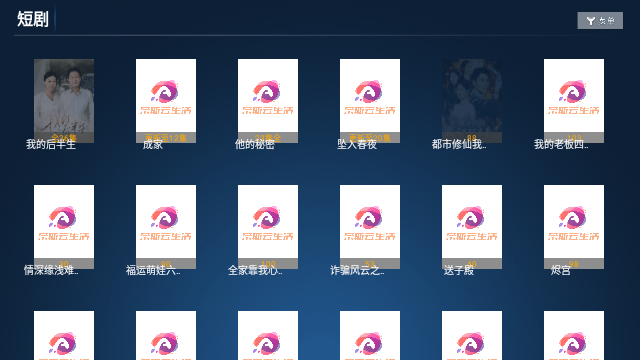Select the 我的老板四.. poster card
Viewport: 640px width, 360px height.
pyautogui.click(x=574, y=101)
